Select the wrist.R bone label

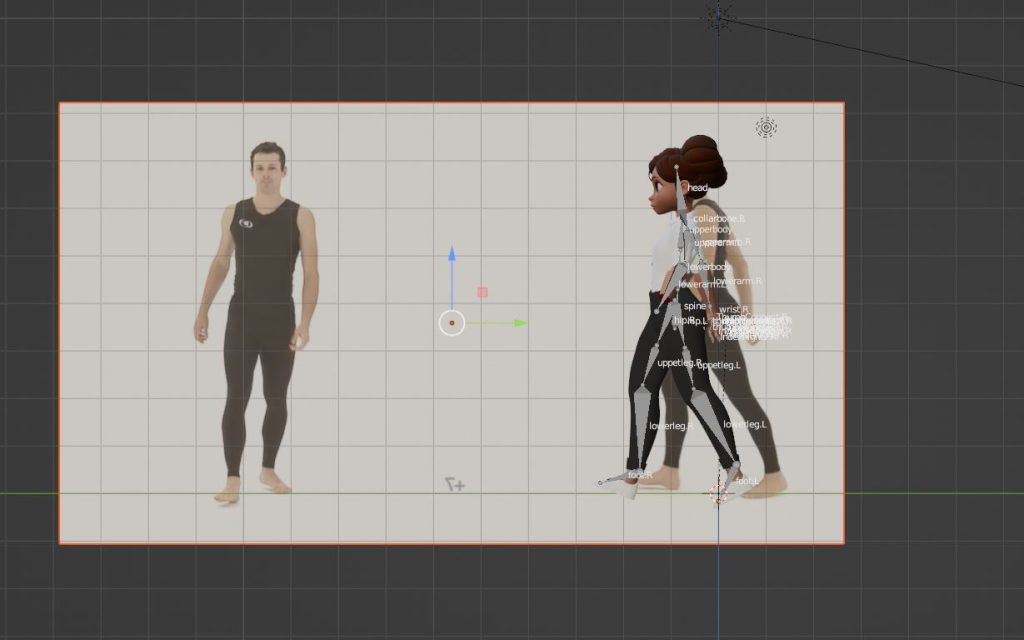tap(732, 309)
